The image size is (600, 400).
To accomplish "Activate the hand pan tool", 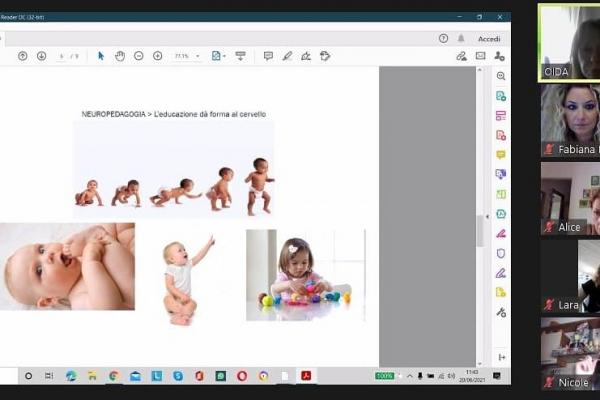I will point(119,56).
